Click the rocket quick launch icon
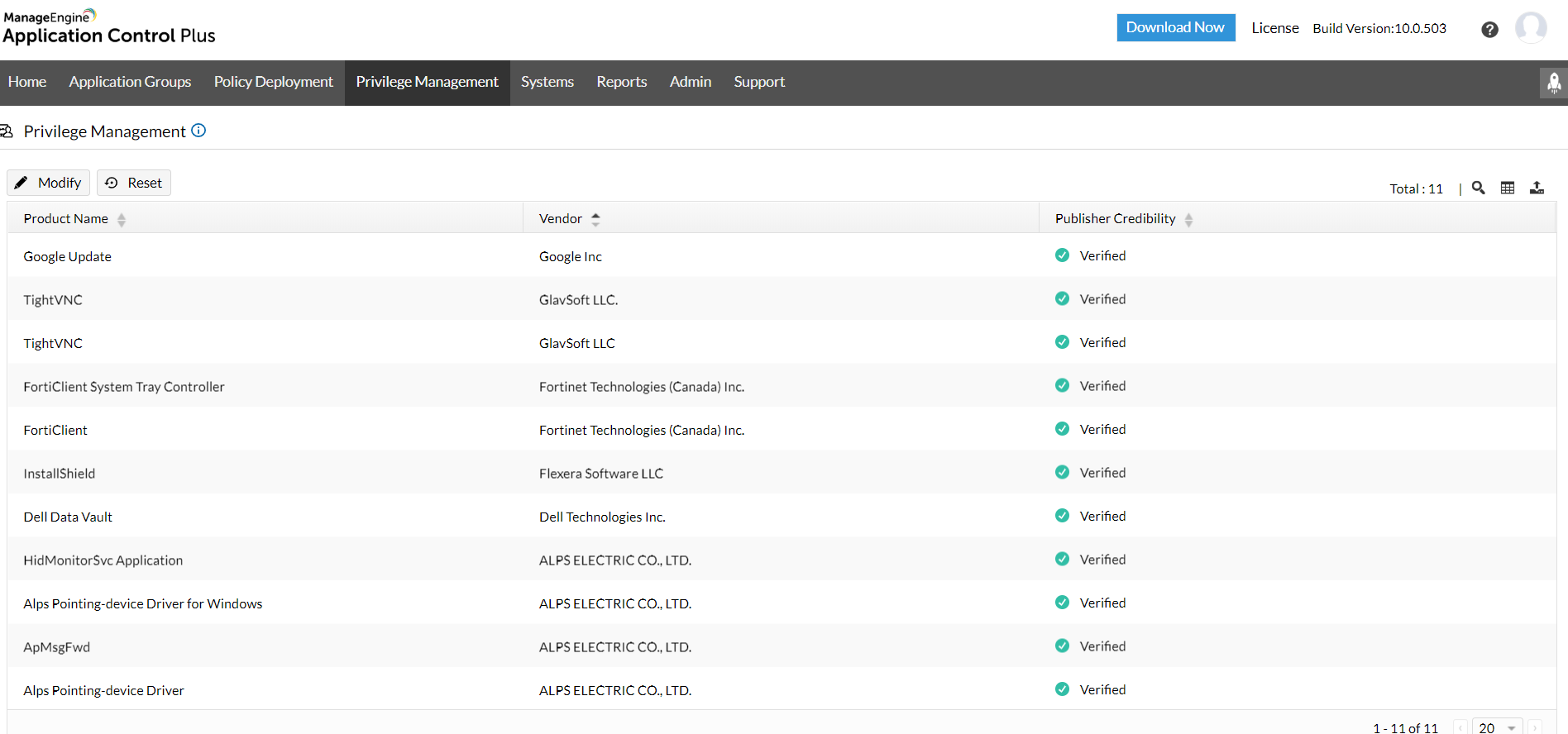1568x734 pixels. pyautogui.click(x=1553, y=83)
